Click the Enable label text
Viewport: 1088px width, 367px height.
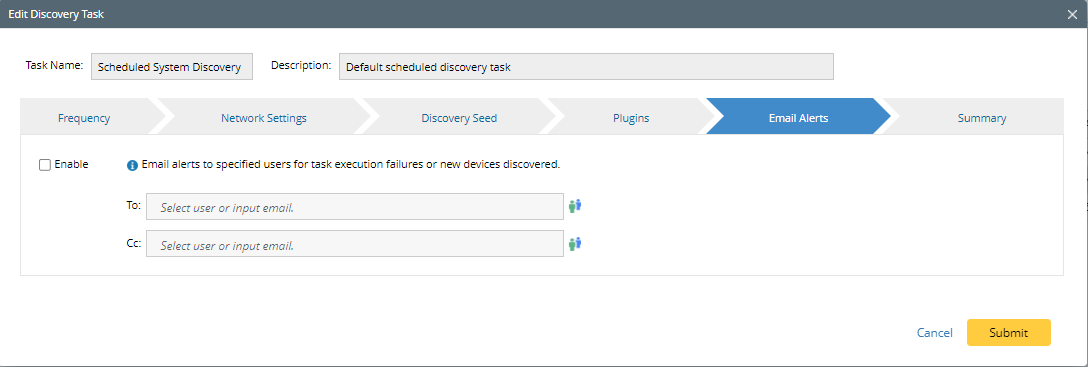pos(71,165)
